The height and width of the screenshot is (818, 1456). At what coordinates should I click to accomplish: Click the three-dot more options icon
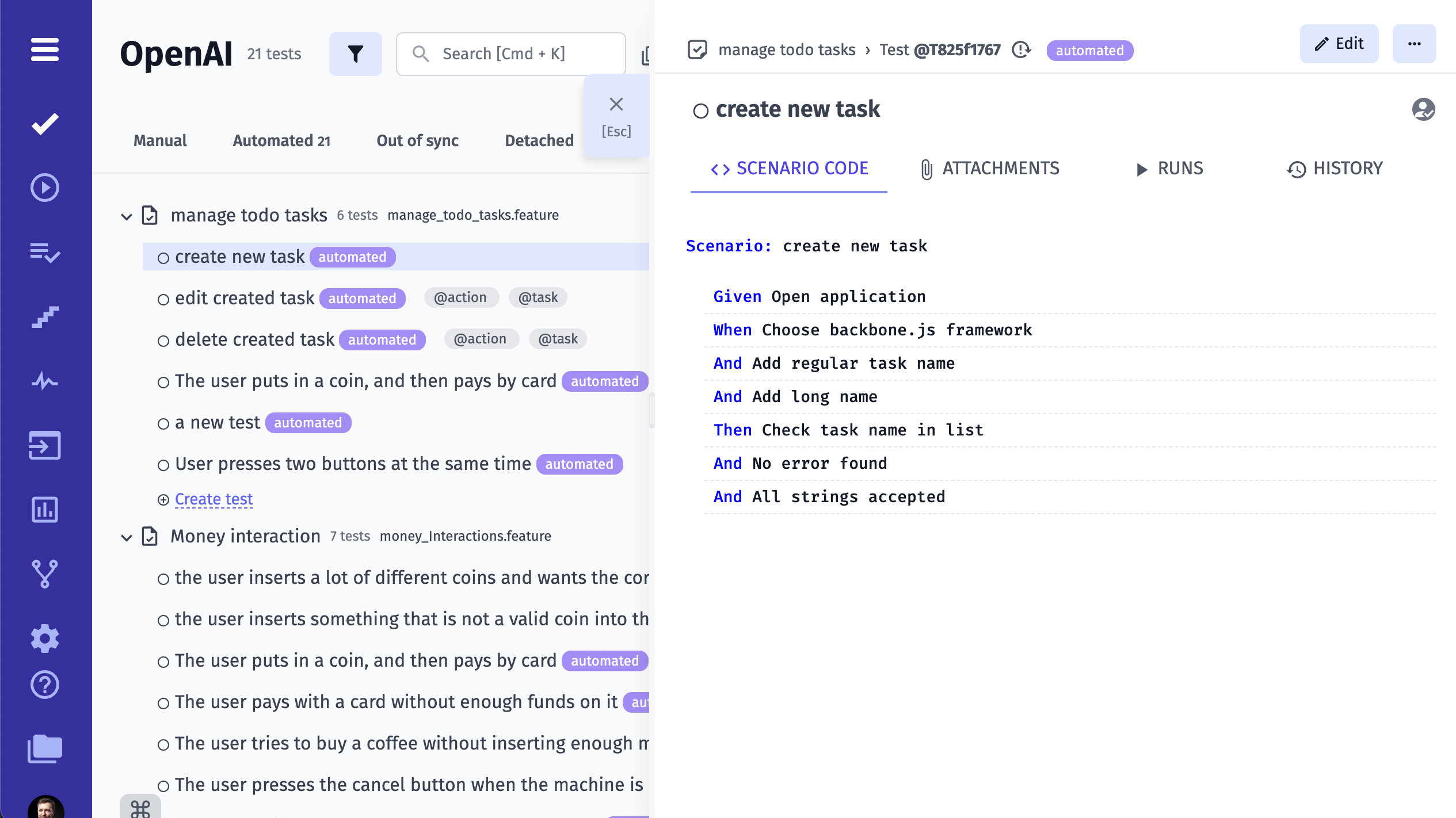coord(1414,43)
